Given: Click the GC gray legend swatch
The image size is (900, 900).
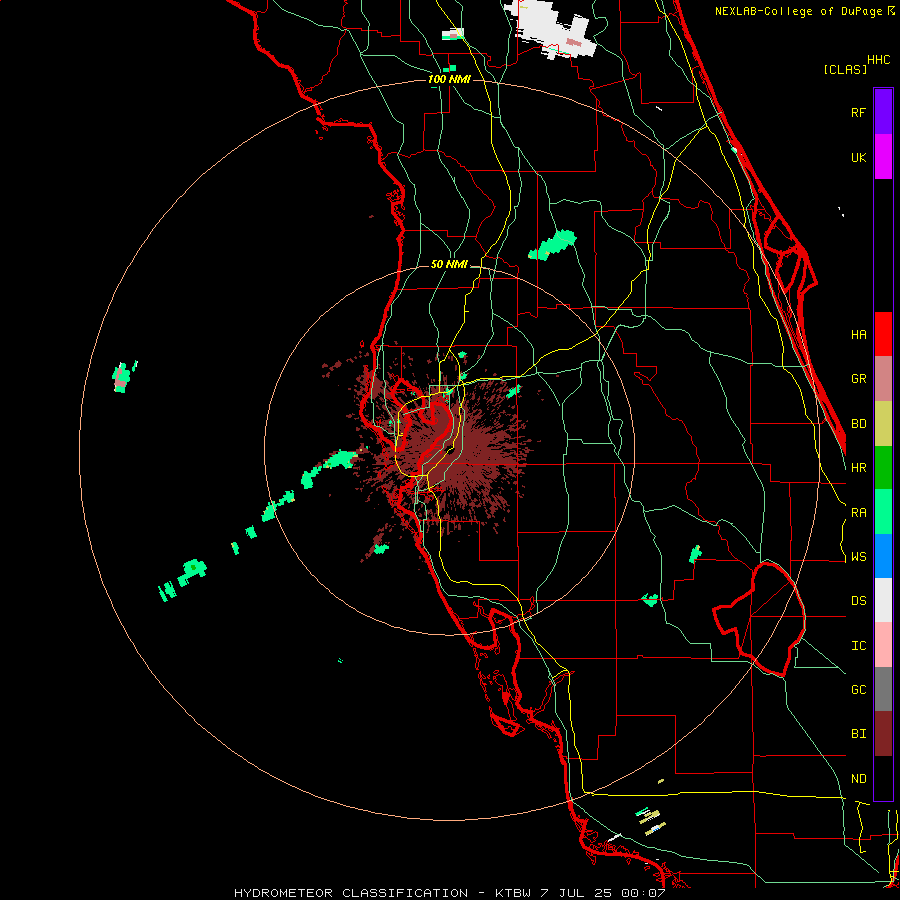Looking at the screenshot, I should click(x=883, y=689).
